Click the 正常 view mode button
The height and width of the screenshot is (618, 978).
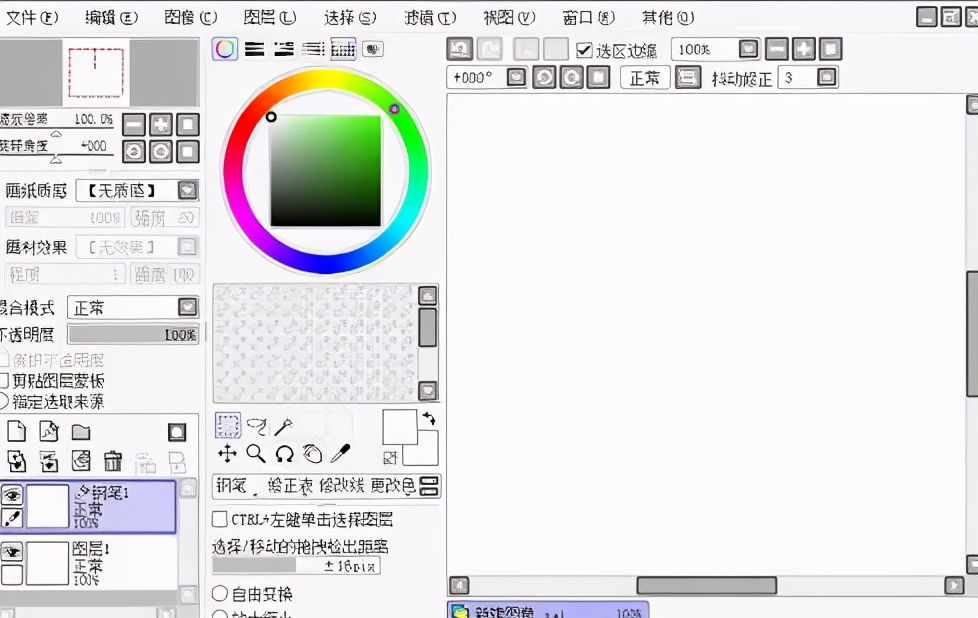[645, 76]
